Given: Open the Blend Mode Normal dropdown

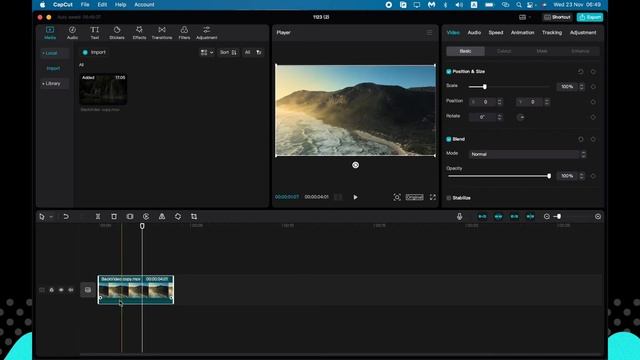Looking at the screenshot, I should (x=528, y=154).
